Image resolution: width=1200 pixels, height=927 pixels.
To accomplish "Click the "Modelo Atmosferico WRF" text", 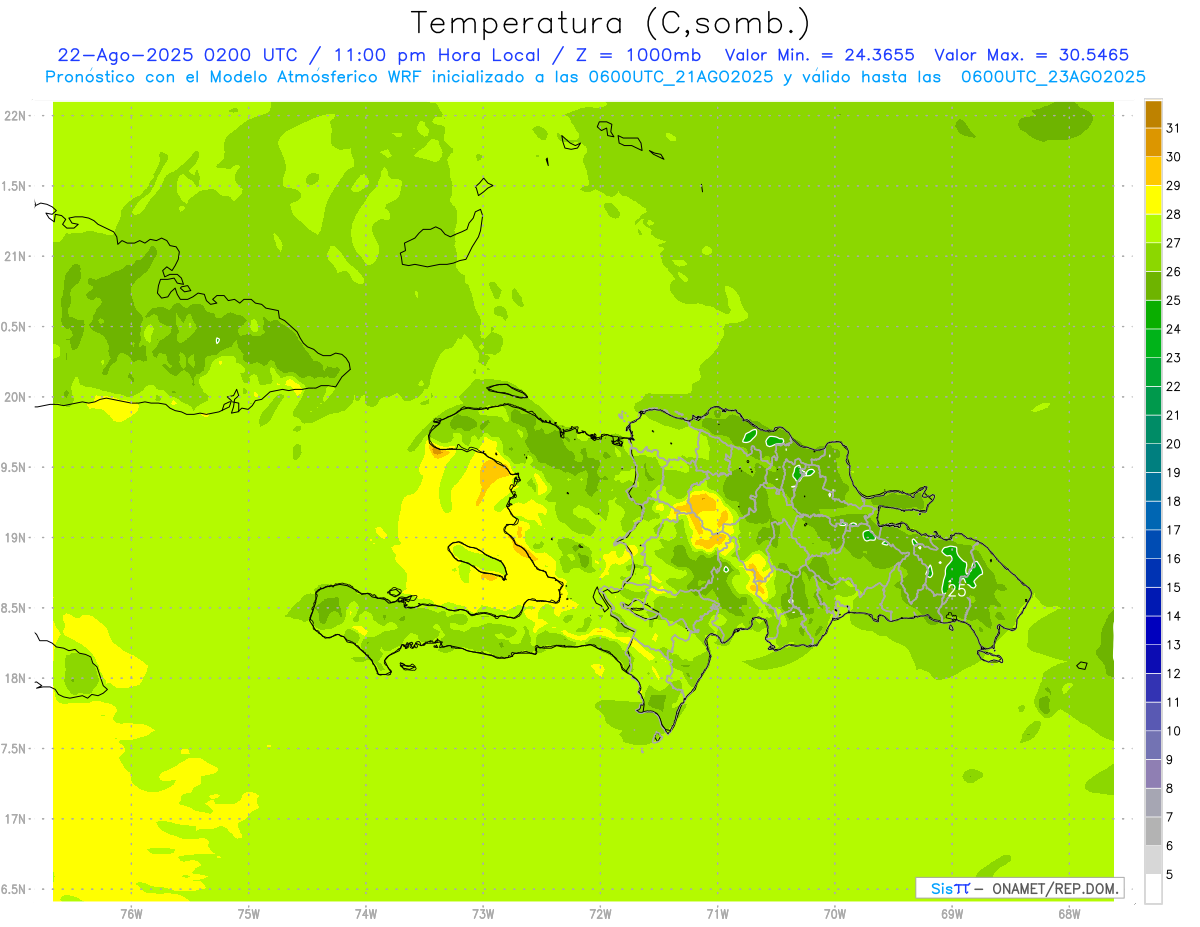I will click(x=316, y=77).
